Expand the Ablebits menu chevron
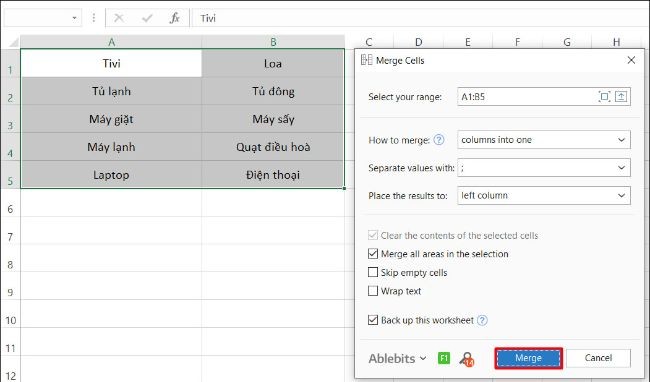Image resolution: width=650 pixels, height=382 pixels. (423, 358)
